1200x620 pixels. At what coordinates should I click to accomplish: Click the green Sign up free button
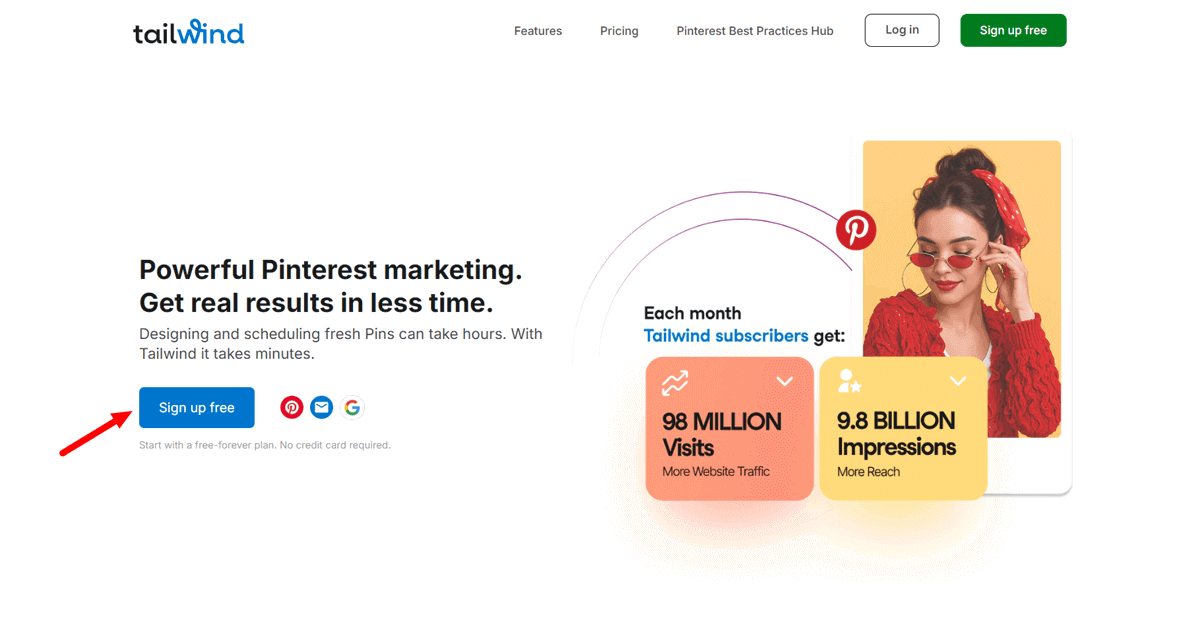click(1013, 30)
